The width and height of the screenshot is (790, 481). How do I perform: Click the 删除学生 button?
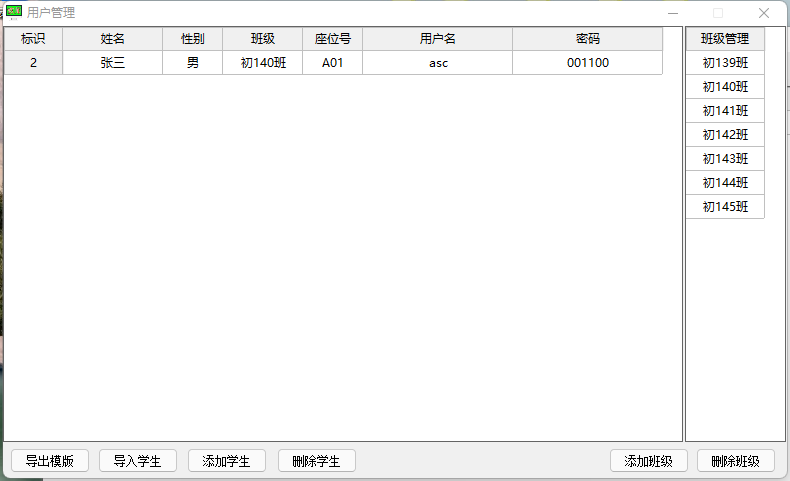click(x=316, y=460)
